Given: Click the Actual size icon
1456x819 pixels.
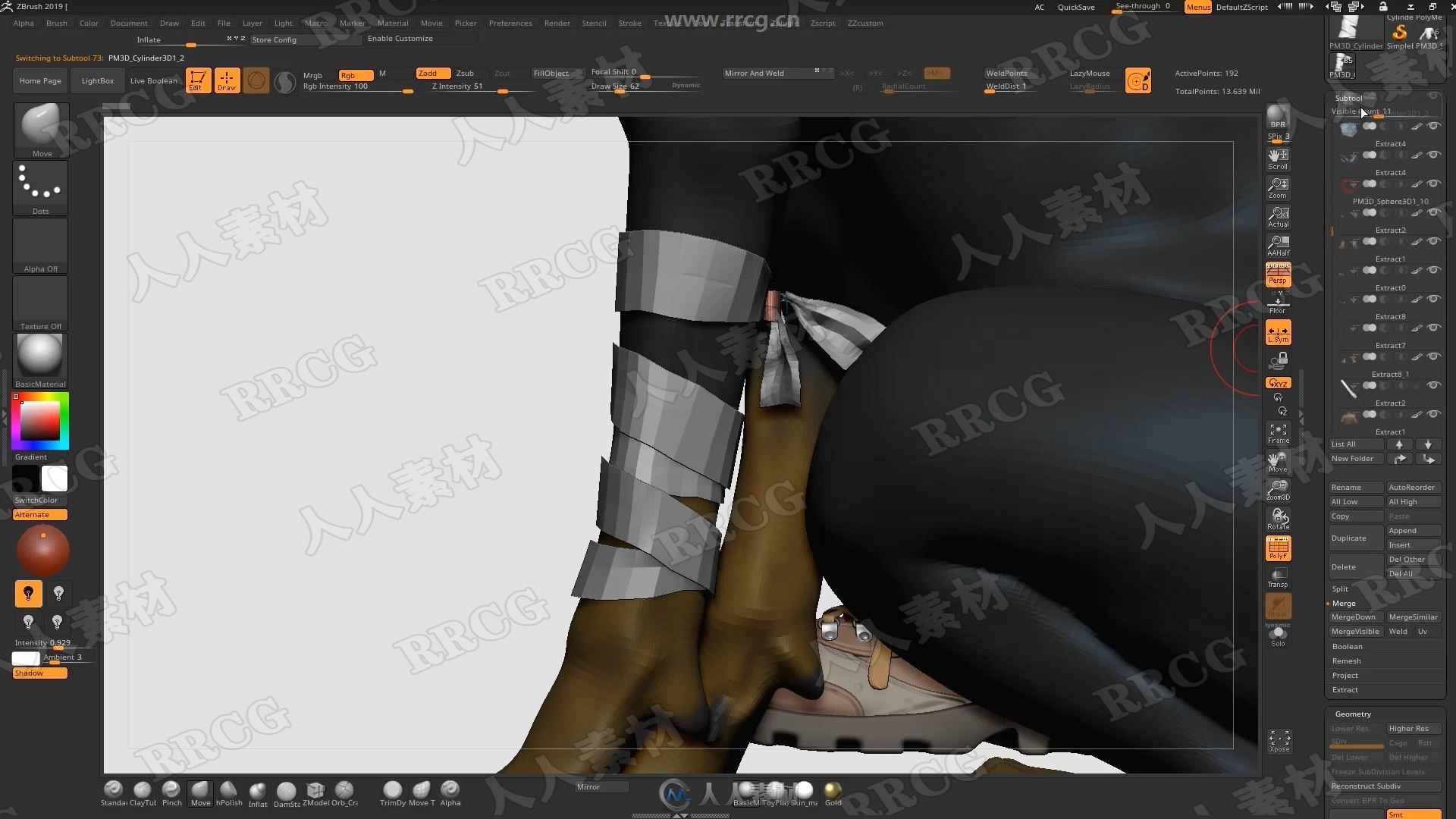Looking at the screenshot, I should pos(1278,217).
